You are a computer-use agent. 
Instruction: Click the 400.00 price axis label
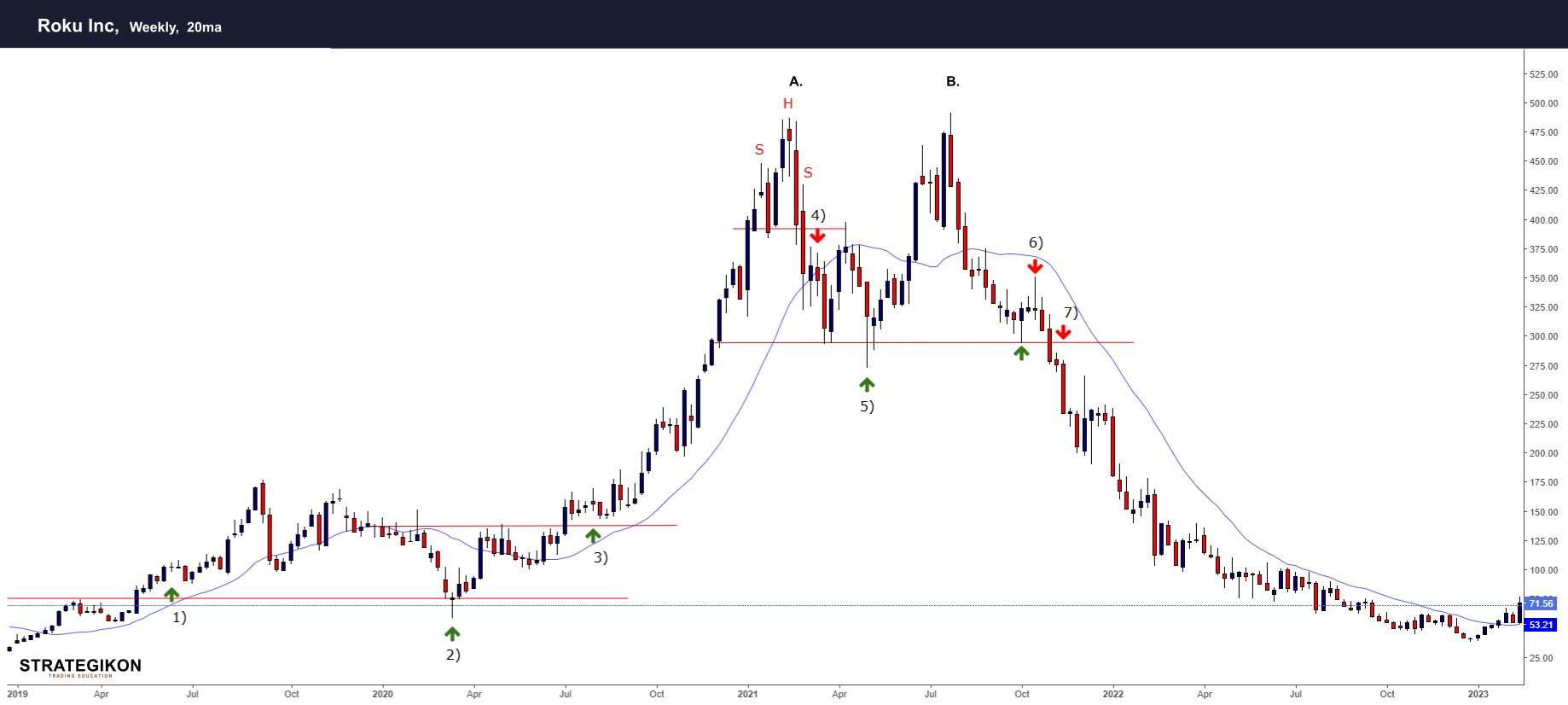pos(1543,220)
